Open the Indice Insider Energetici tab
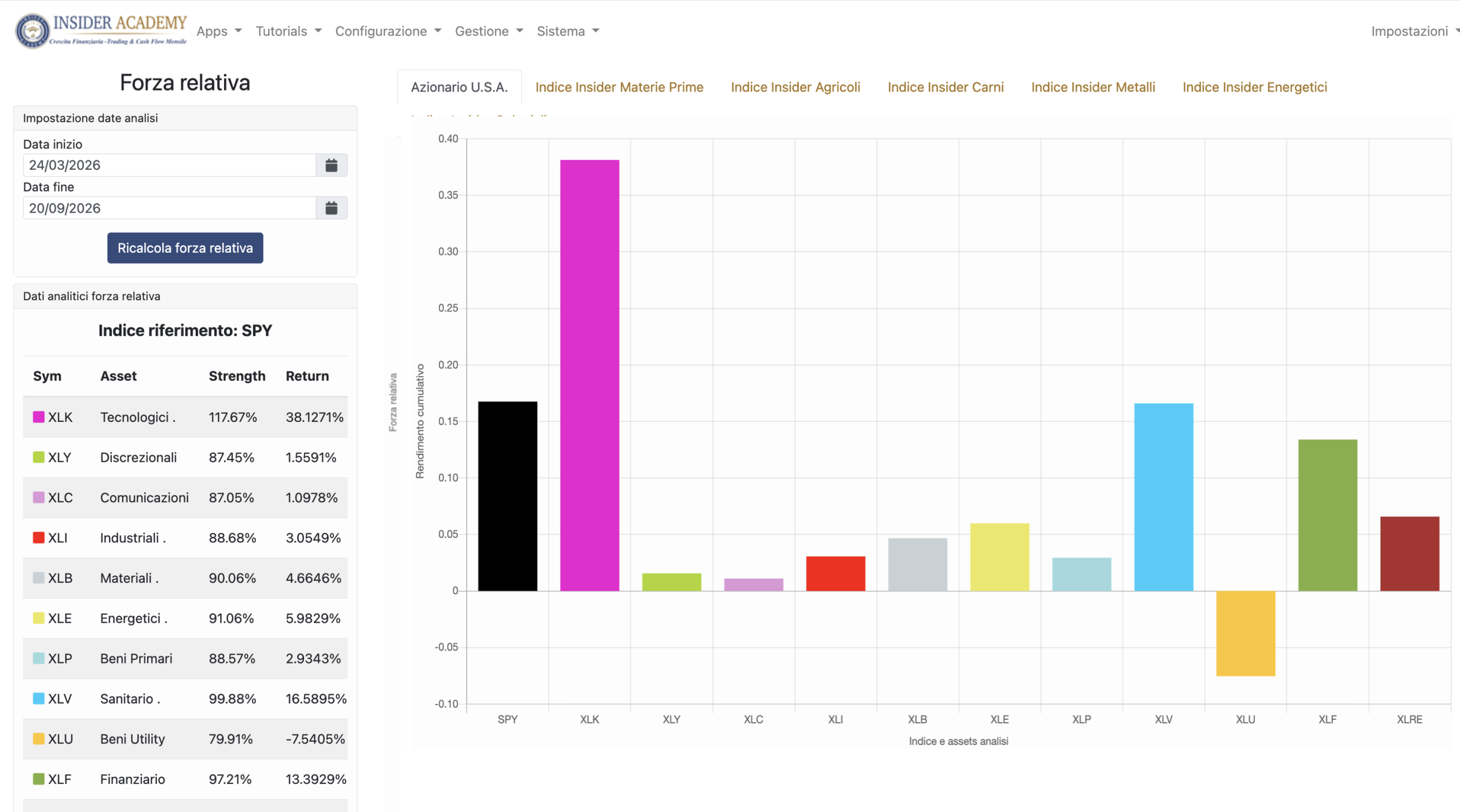Screen dimensions: 1460x812 (x=1255, y=87)
